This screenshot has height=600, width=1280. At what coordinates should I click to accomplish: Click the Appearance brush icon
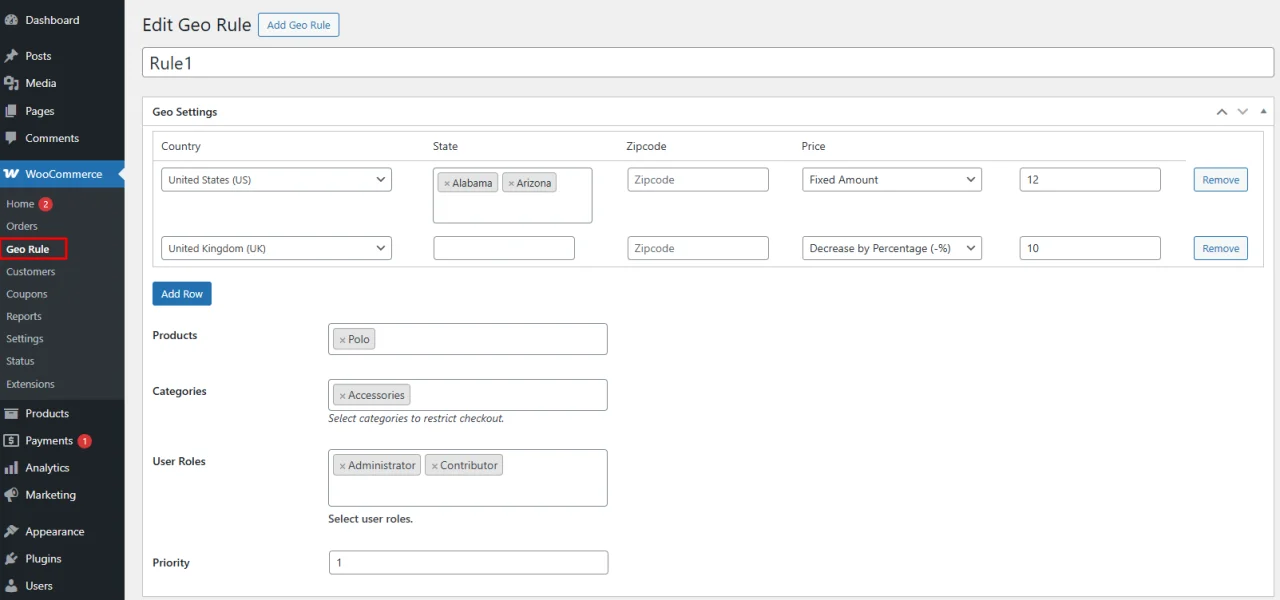(12, 532)
